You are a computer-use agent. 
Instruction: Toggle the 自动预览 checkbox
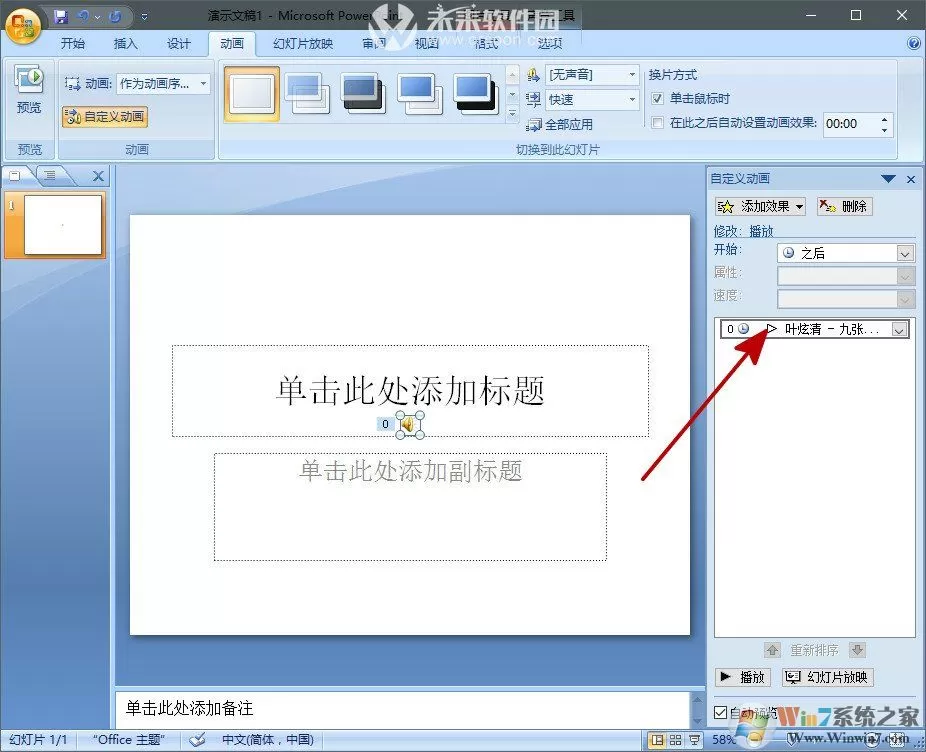coord(720,712)
